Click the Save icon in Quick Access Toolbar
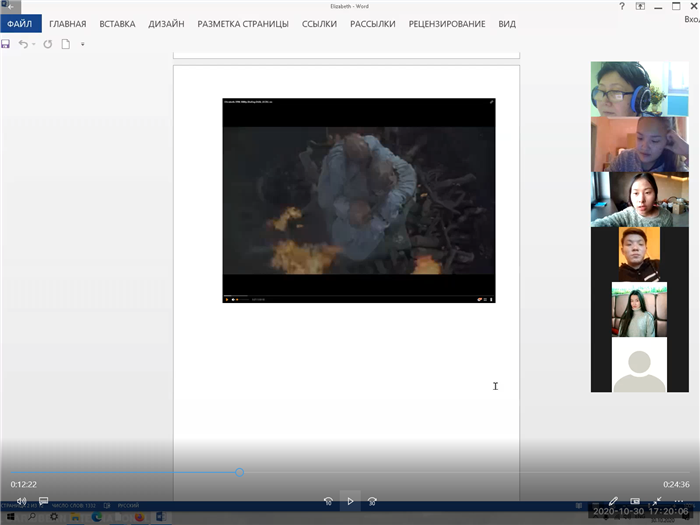 pyautogui.click(x=6, y=44)
